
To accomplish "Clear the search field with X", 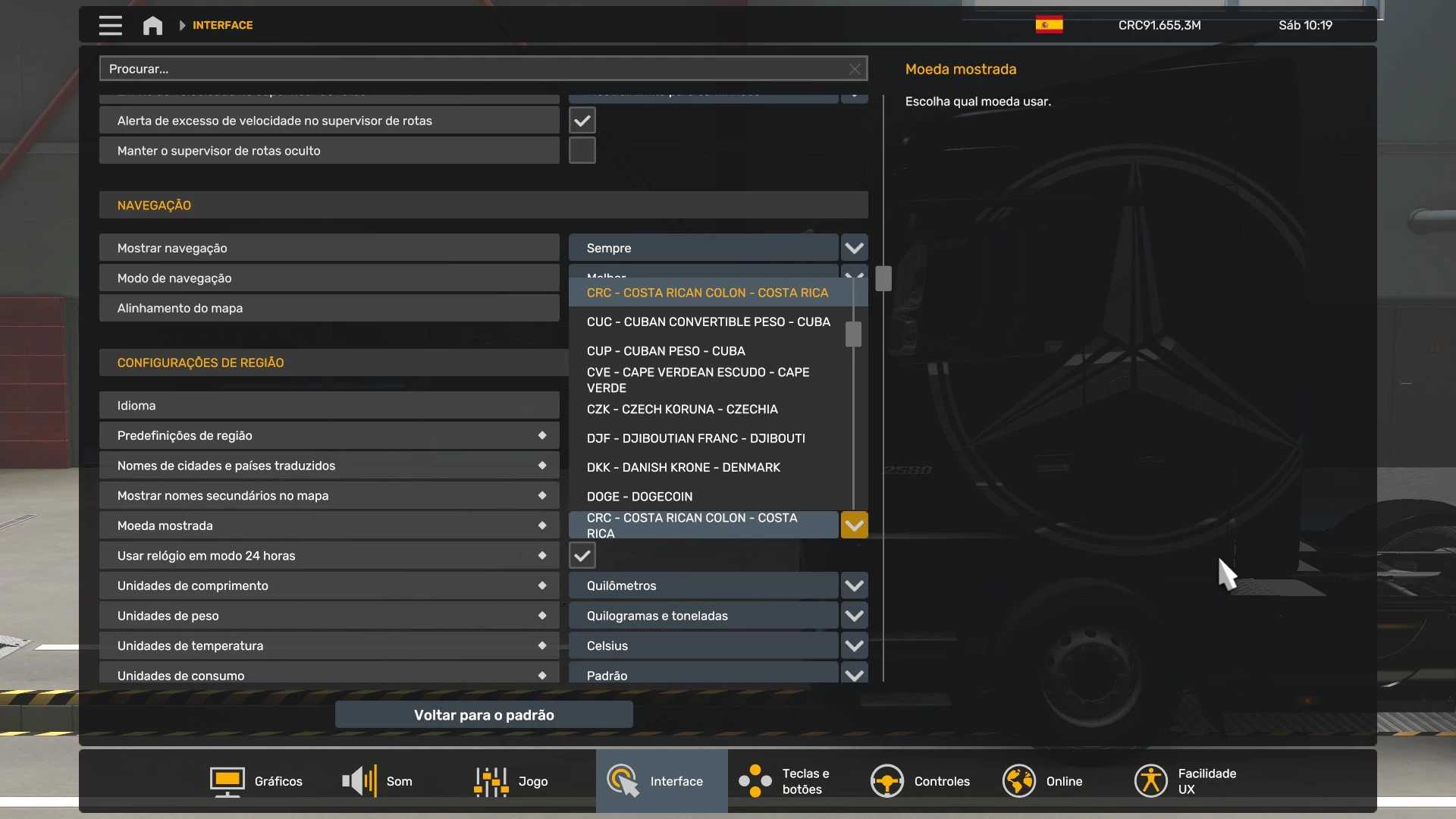I will point(855,69).
